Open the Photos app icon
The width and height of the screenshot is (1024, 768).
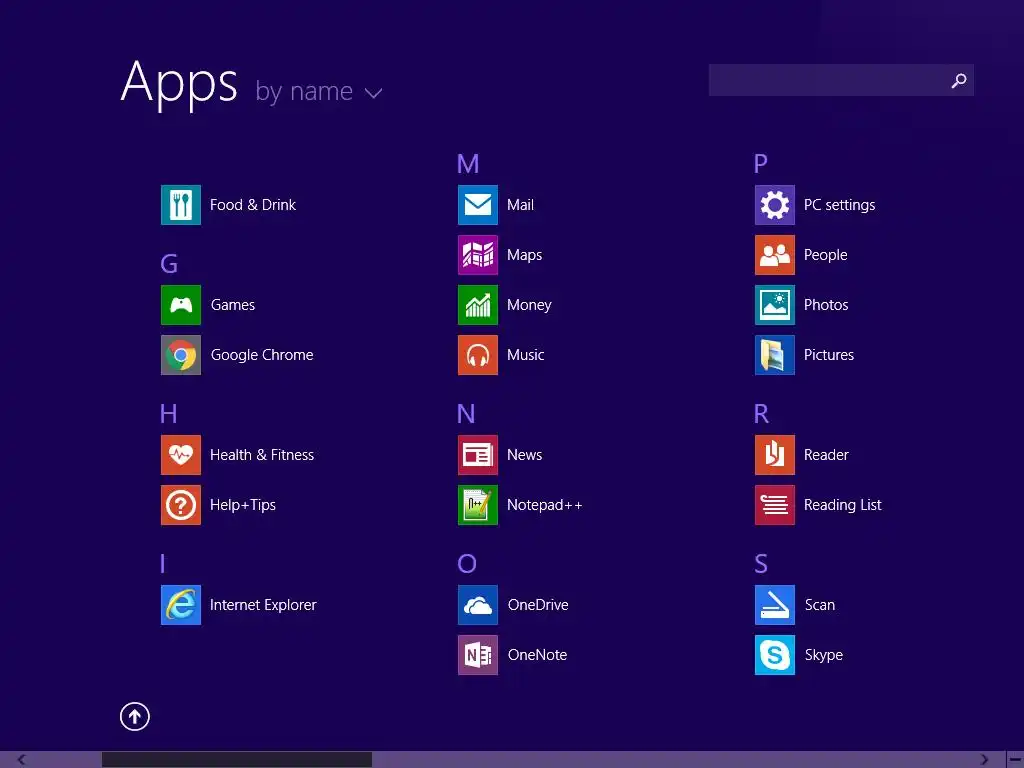click(775, 305)
